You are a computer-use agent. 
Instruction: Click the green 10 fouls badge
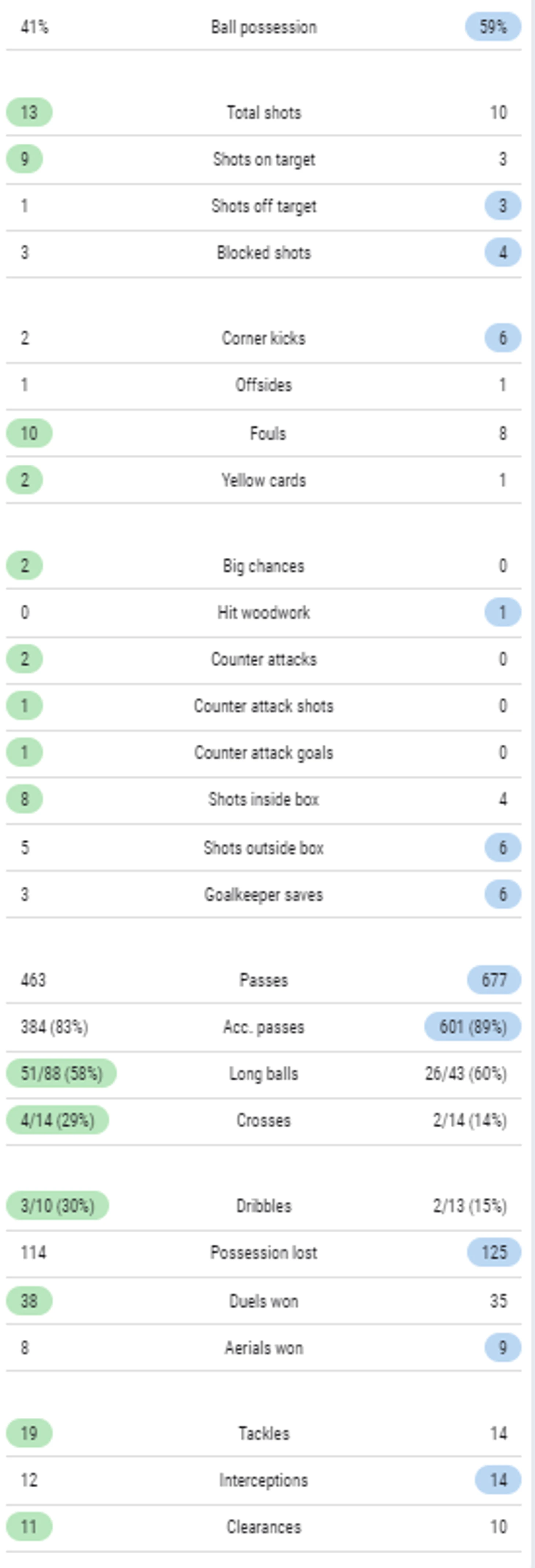(29, 433)
